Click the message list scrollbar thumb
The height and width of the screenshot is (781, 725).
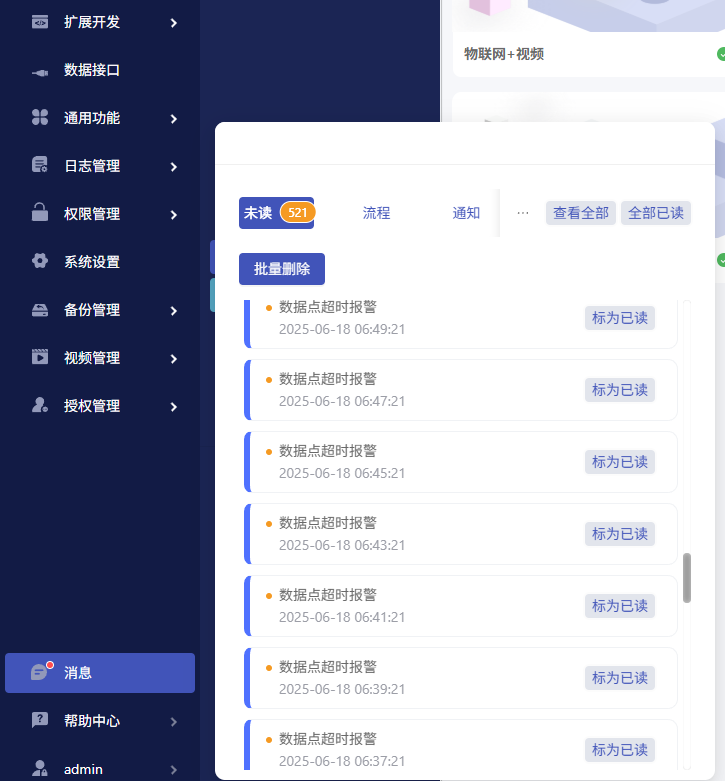click(x=687, y=578)
